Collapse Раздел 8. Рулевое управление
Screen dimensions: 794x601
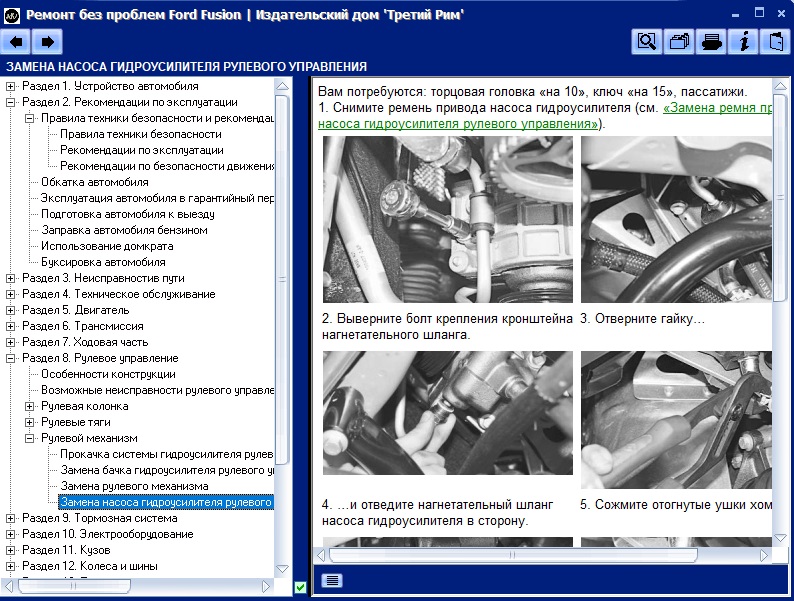pyautogui.click(x=10, y=358)
